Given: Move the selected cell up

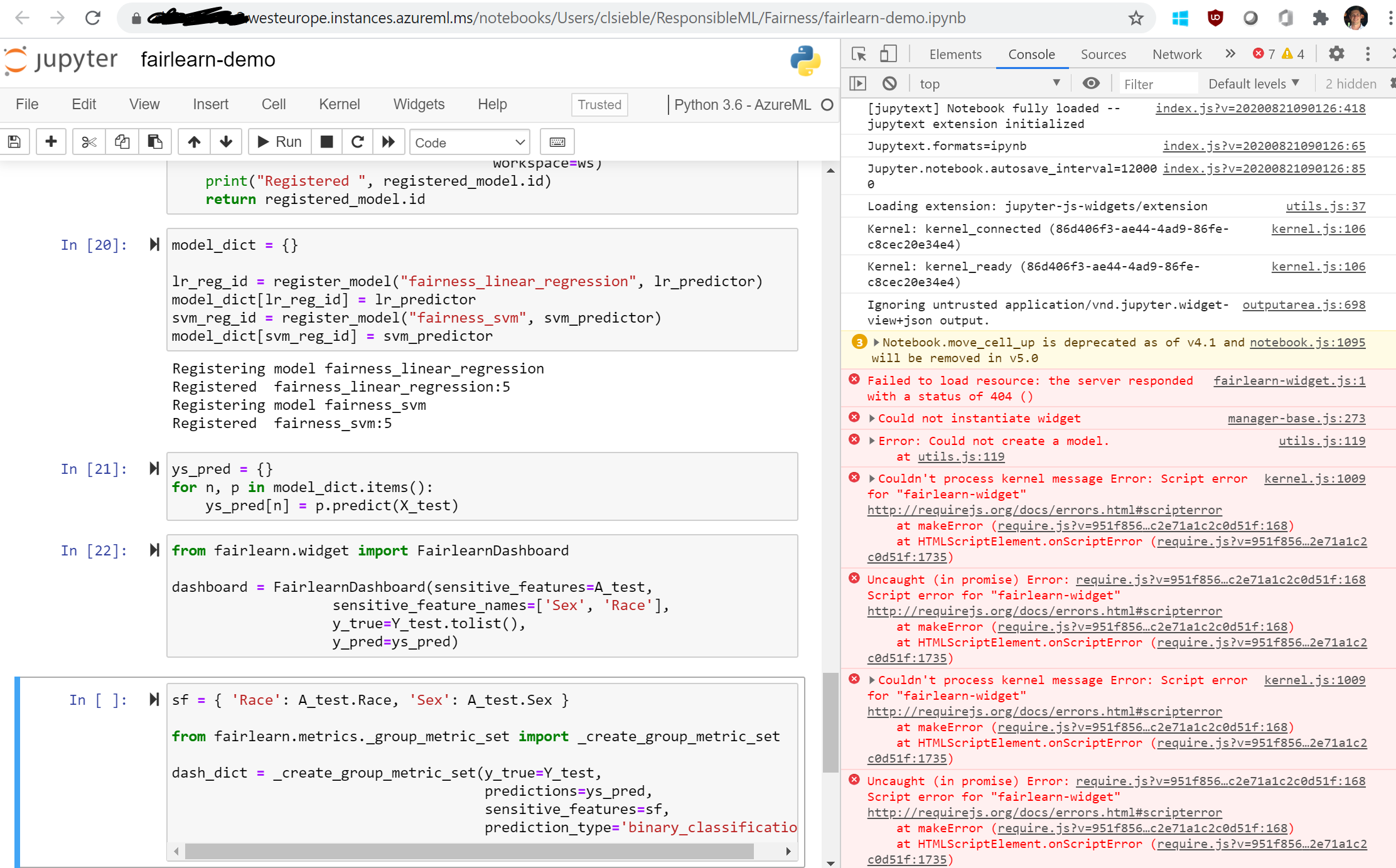Looking at the screenshot, I should (194, 141).
